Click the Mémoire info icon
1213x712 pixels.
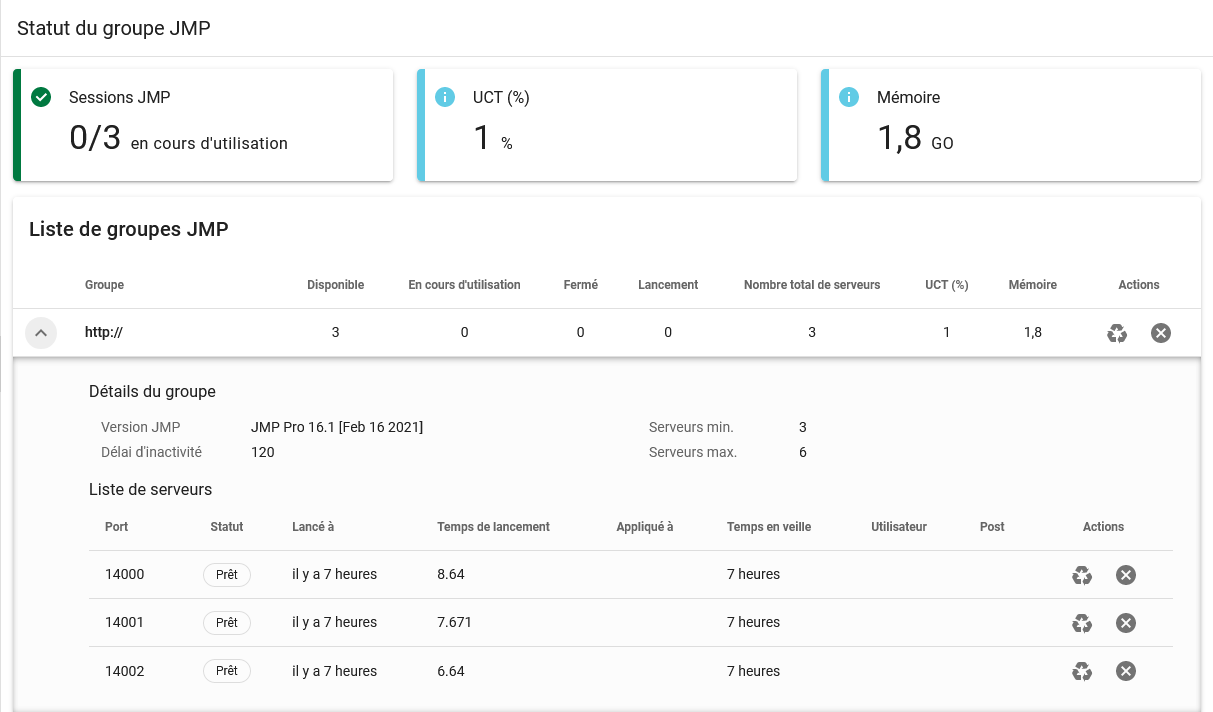(x=849, y=97)
